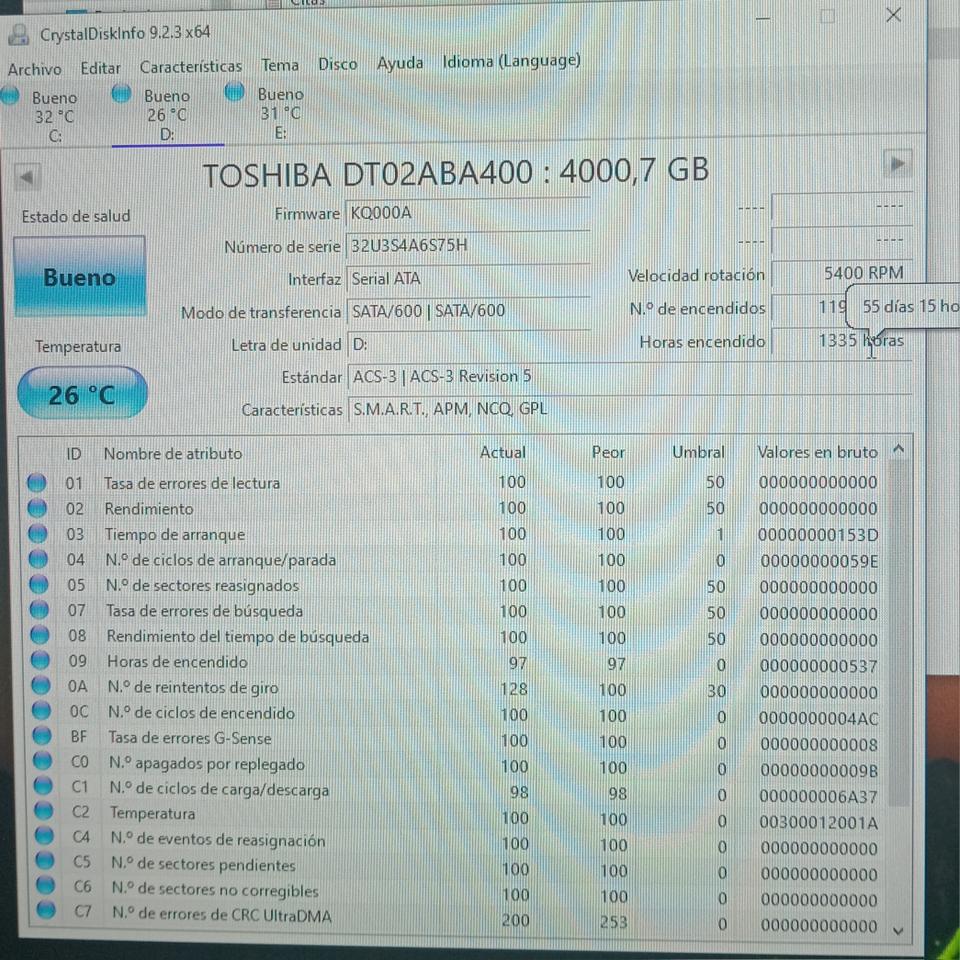Click the drive E: blue status orb

[x=234, y=92]
